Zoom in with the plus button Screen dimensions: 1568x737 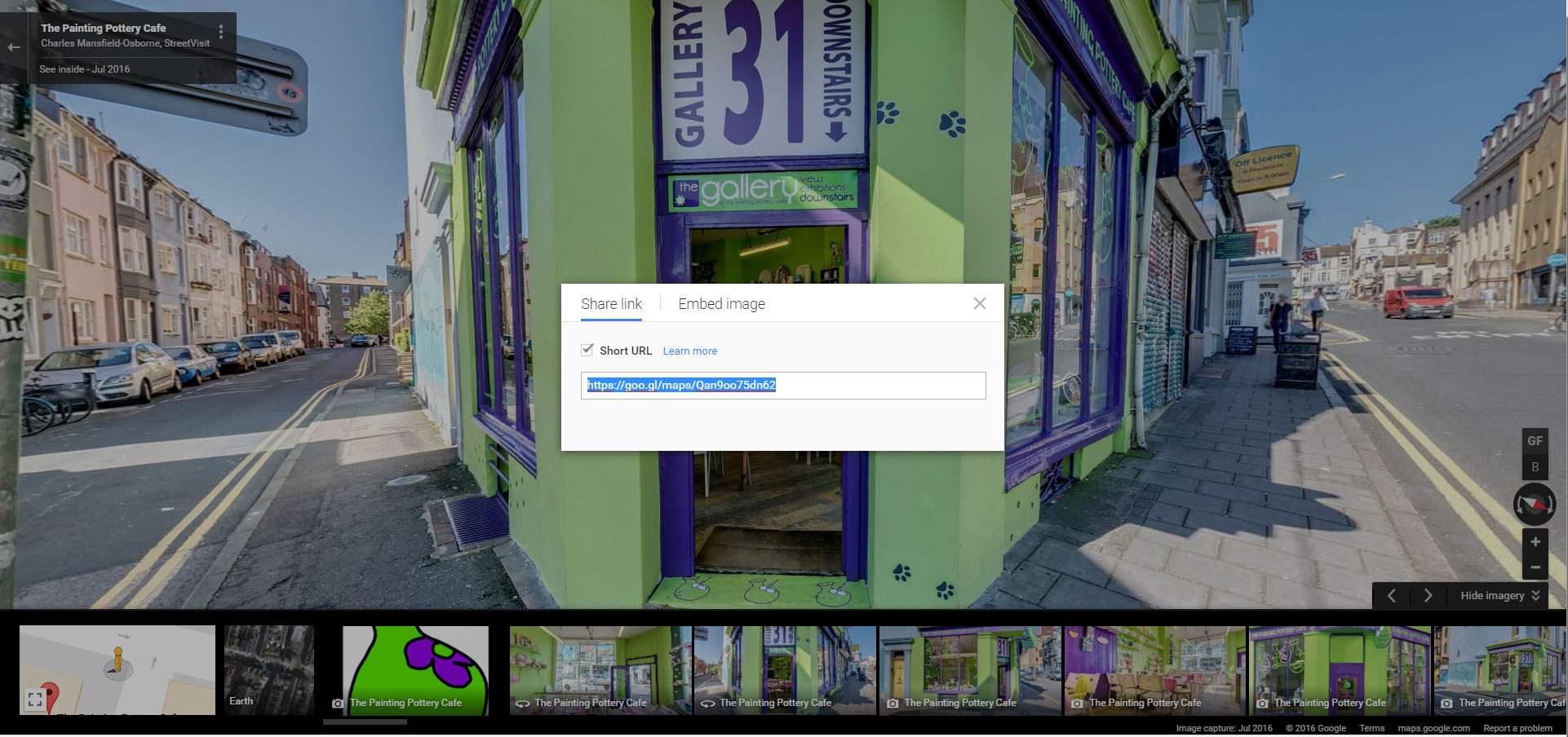pos(1535,541)
